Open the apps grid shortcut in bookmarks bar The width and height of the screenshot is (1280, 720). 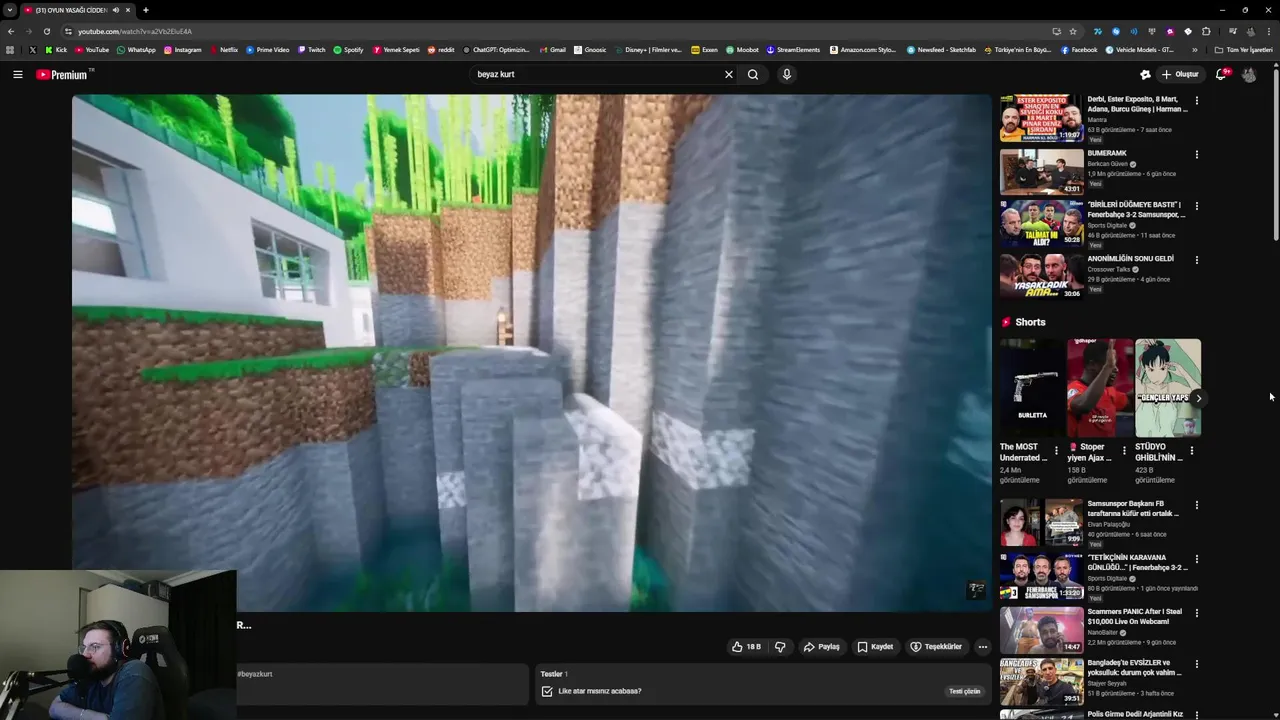point(10,49)
